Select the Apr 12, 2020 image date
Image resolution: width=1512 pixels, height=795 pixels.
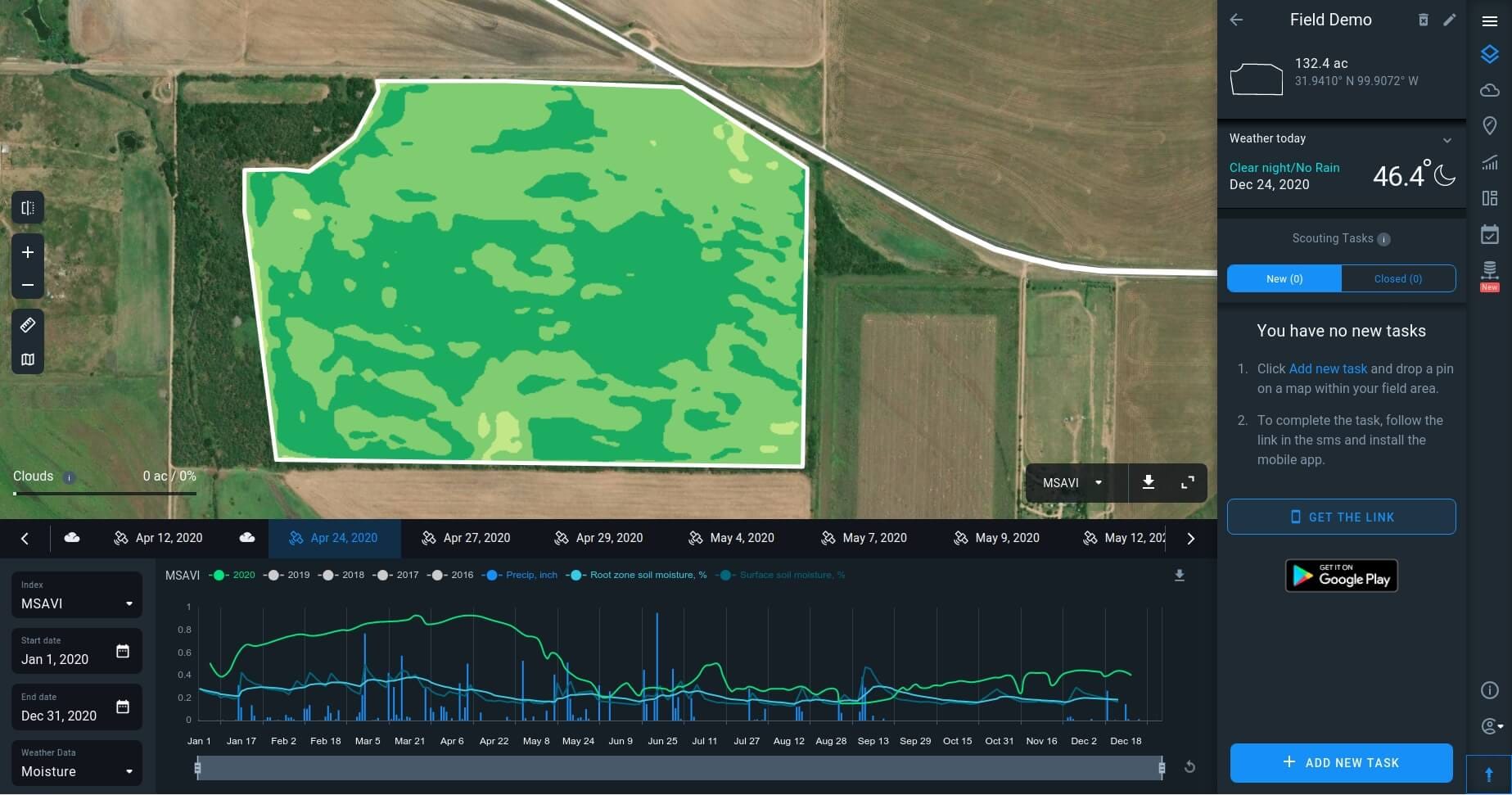click(x=158, y=538)
